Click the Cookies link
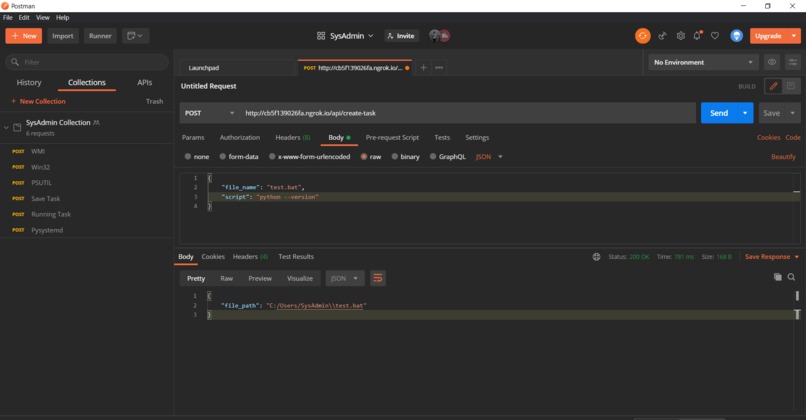The width and height of the screenshot is (806, 420). (x=768, y=138)
